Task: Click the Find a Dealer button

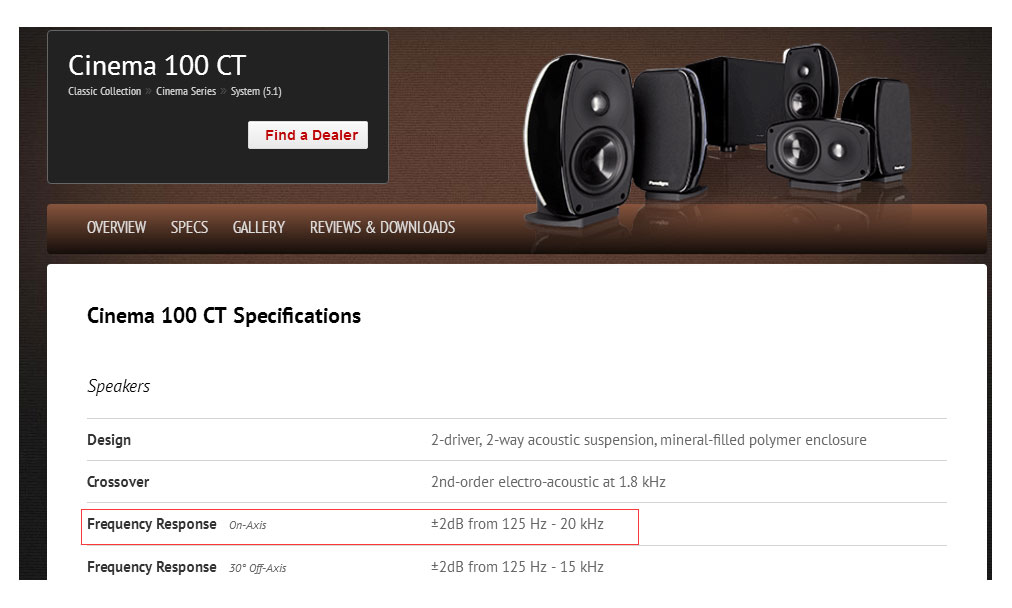Action: click(x=308, y=135)
